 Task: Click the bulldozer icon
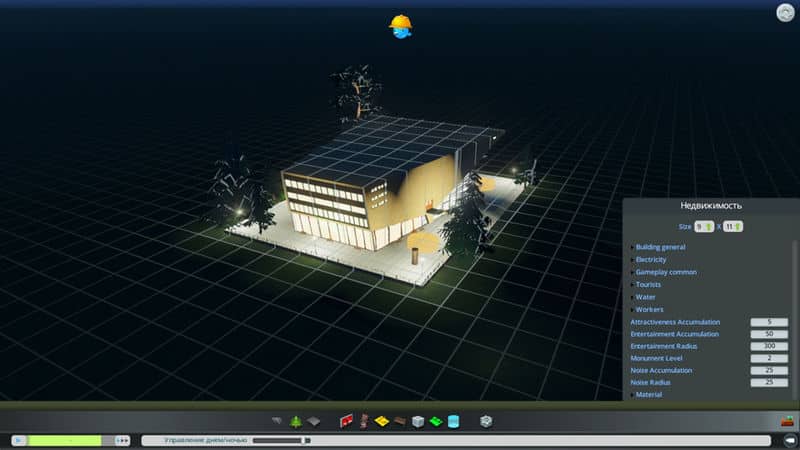(786, 421)
